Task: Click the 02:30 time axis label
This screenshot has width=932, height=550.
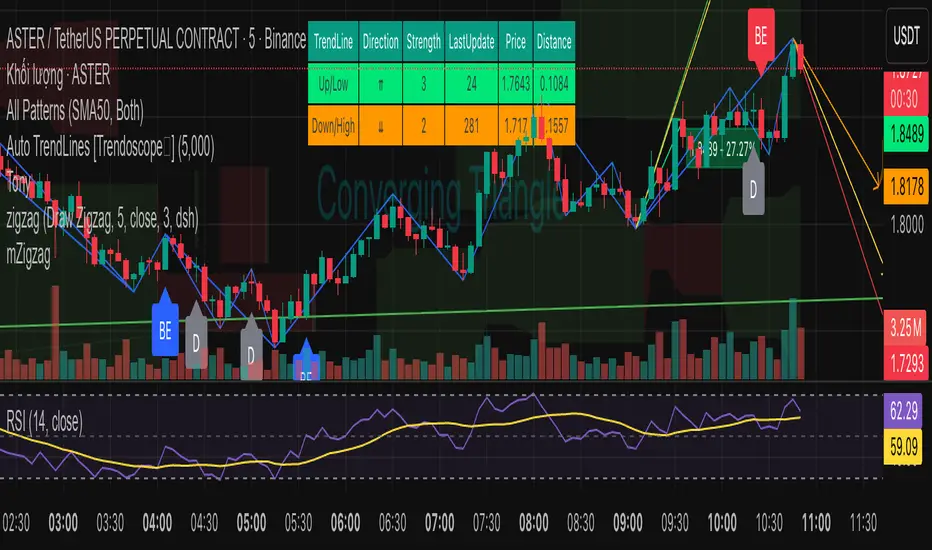Action: pyautogui.click(x=16, y=523)
